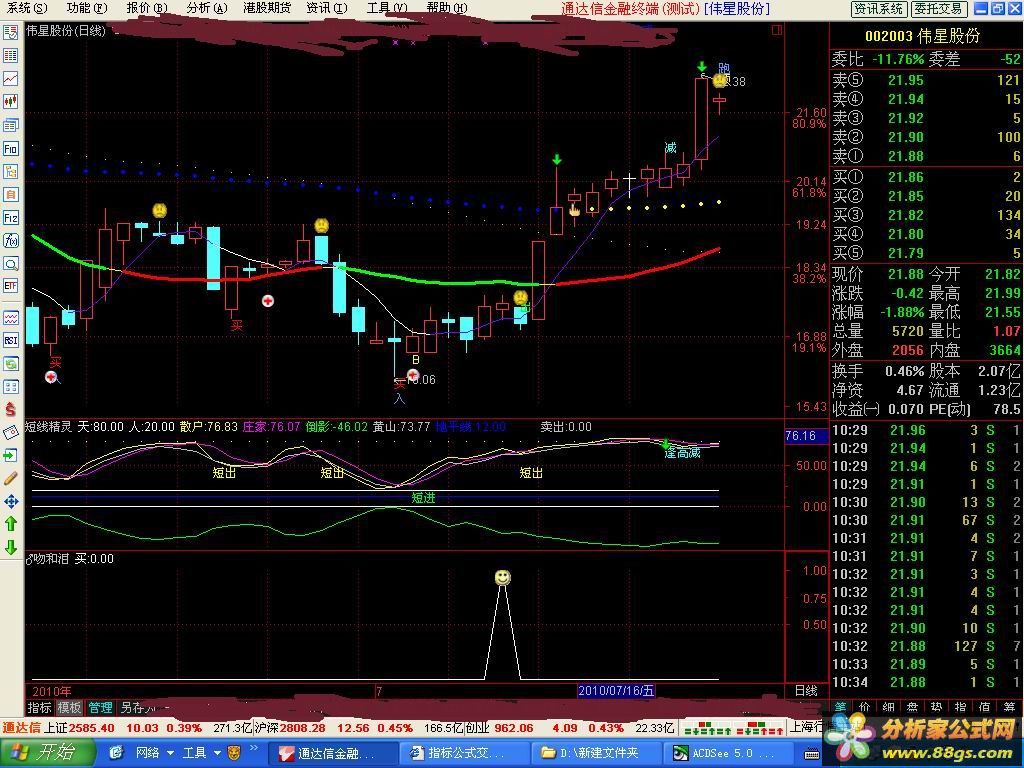Click the 伟星股份(日线) chart title
Viewport: 1024px width, 768px height.
click(x=66, y=30)
